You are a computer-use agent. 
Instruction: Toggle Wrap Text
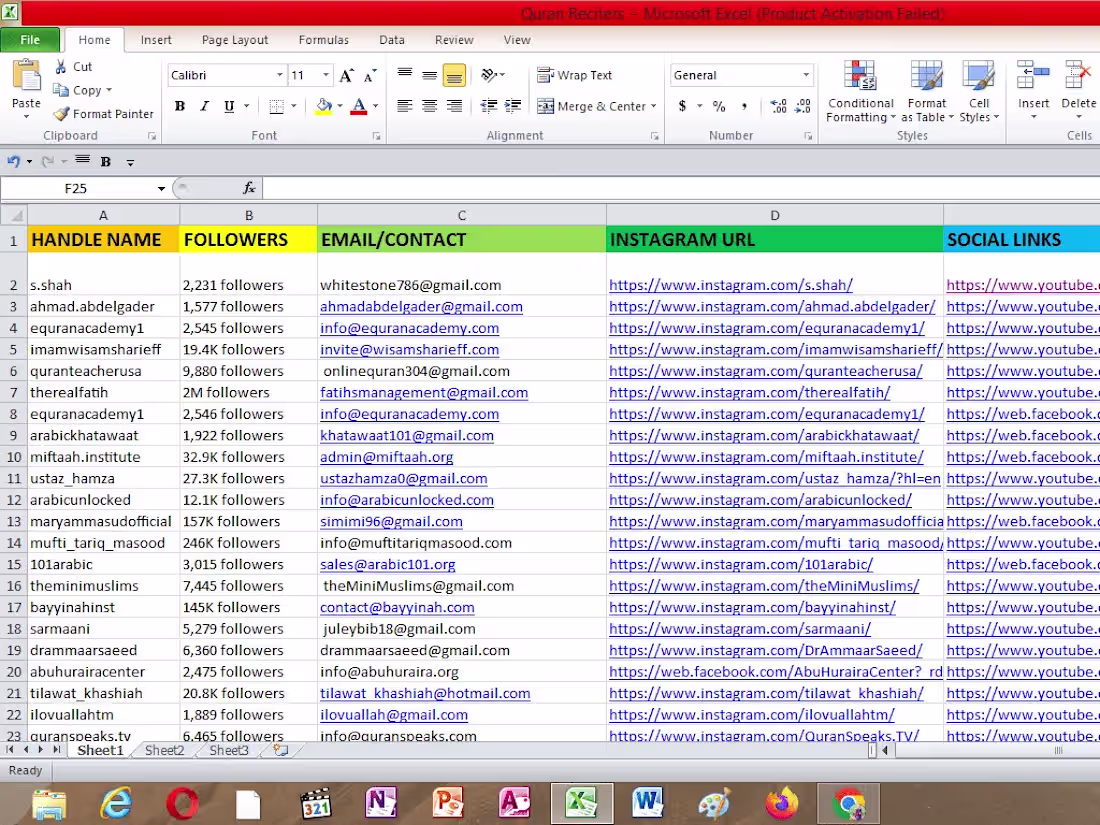click(575, 75)
